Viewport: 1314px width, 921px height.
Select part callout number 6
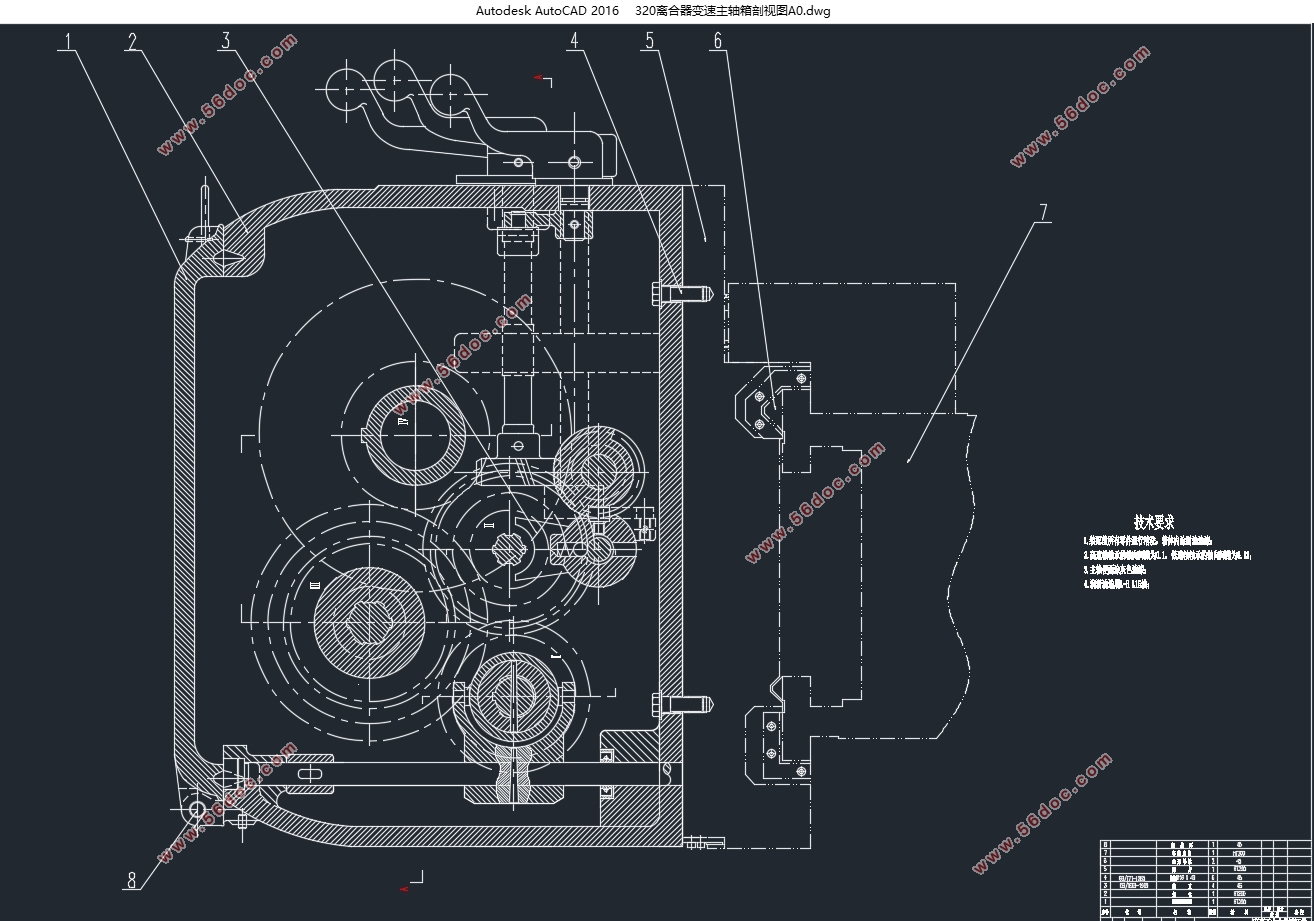coord(717,41)
